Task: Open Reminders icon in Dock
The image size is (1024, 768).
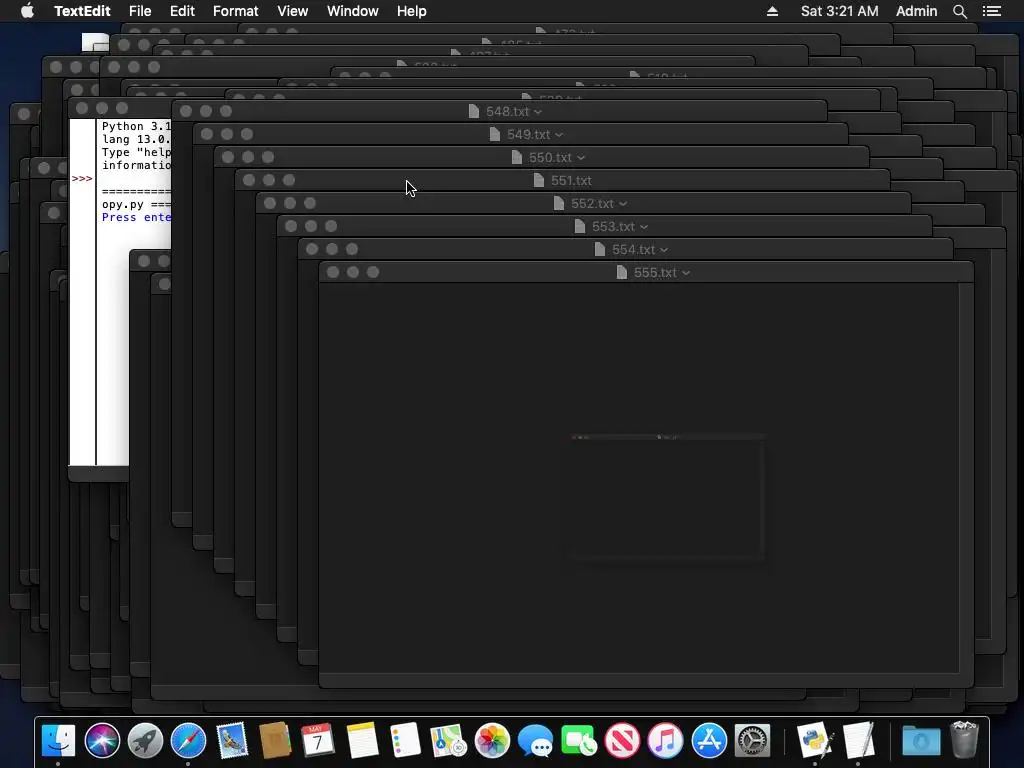Action: [405, 741]
